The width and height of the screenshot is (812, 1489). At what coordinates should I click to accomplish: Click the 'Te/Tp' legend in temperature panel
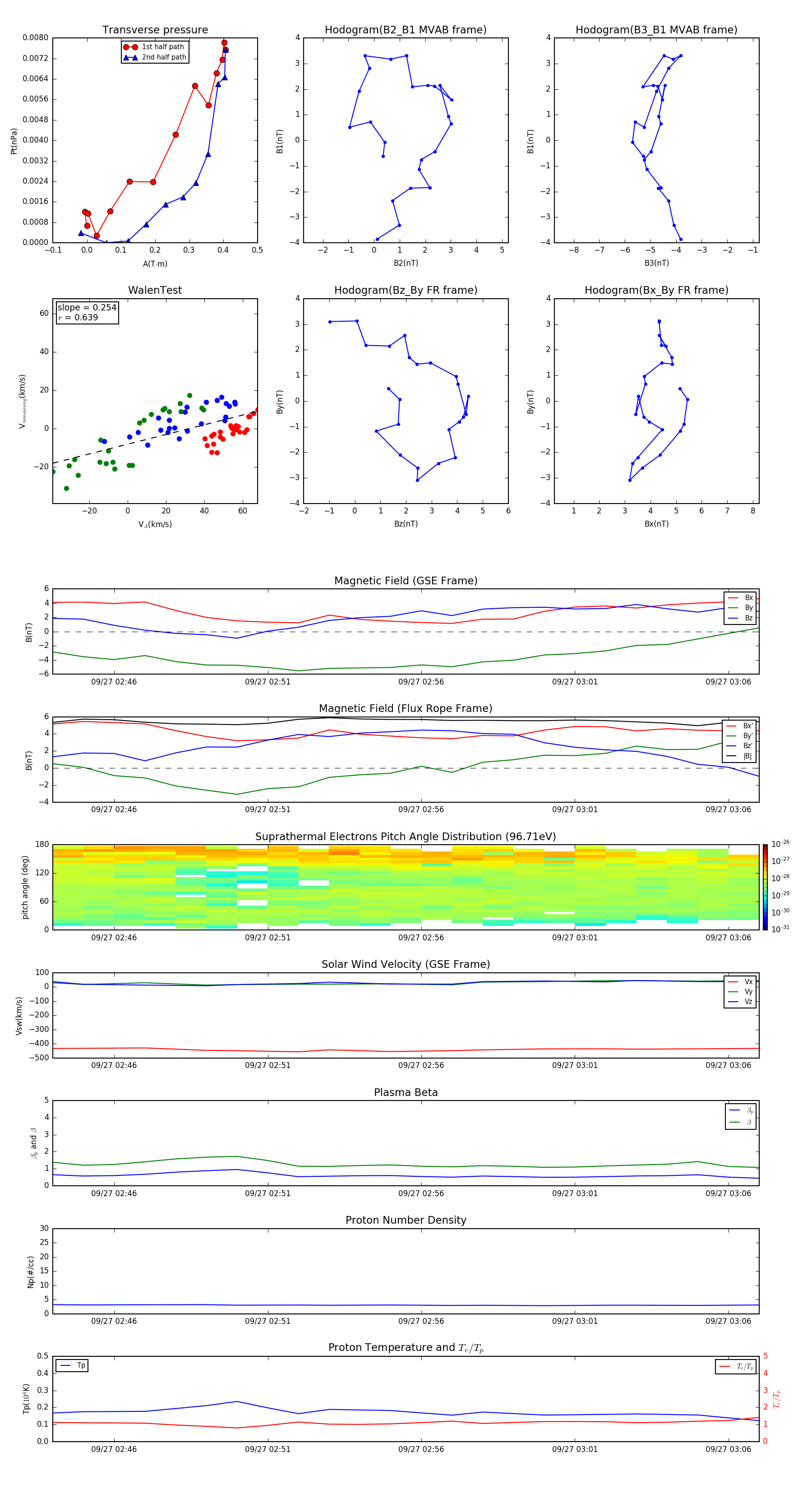(x=736, y=1367)
